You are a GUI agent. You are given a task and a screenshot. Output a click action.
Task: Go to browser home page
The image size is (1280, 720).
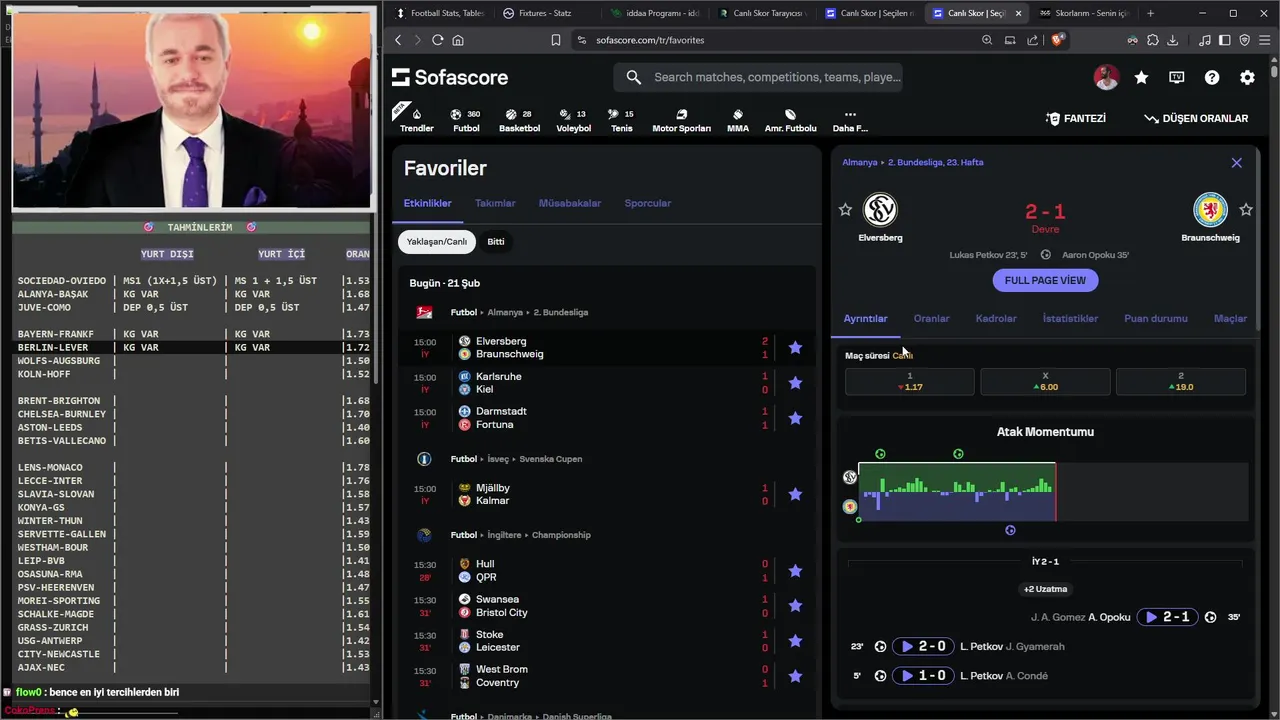(x=458, y=40)
